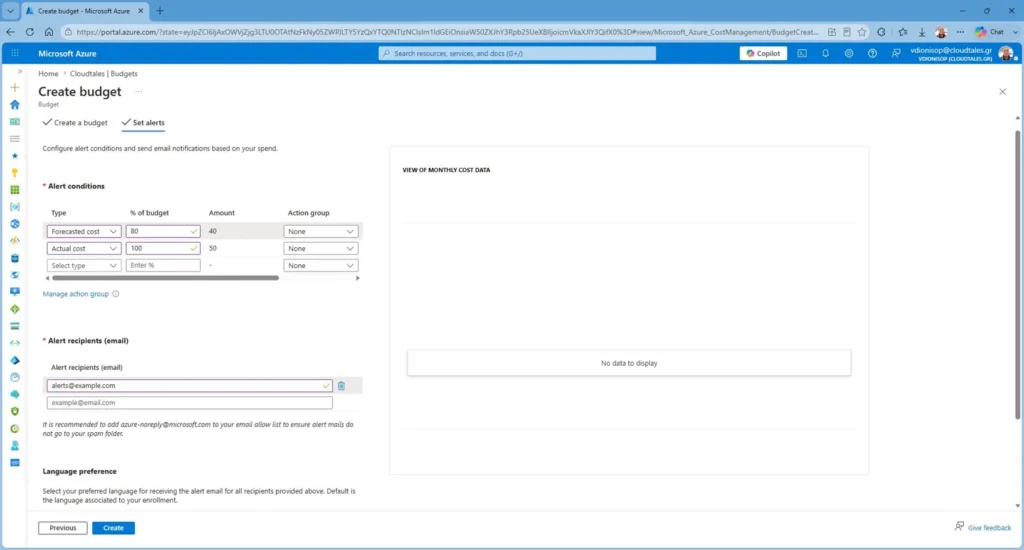Open the header feedback person icon
1024x550 pixels.
(x=896, y=54)
